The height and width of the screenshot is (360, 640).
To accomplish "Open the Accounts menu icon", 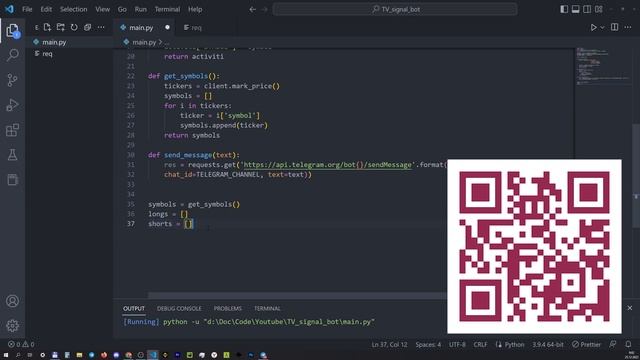I will pyautogui.click(x=13, y=301).
